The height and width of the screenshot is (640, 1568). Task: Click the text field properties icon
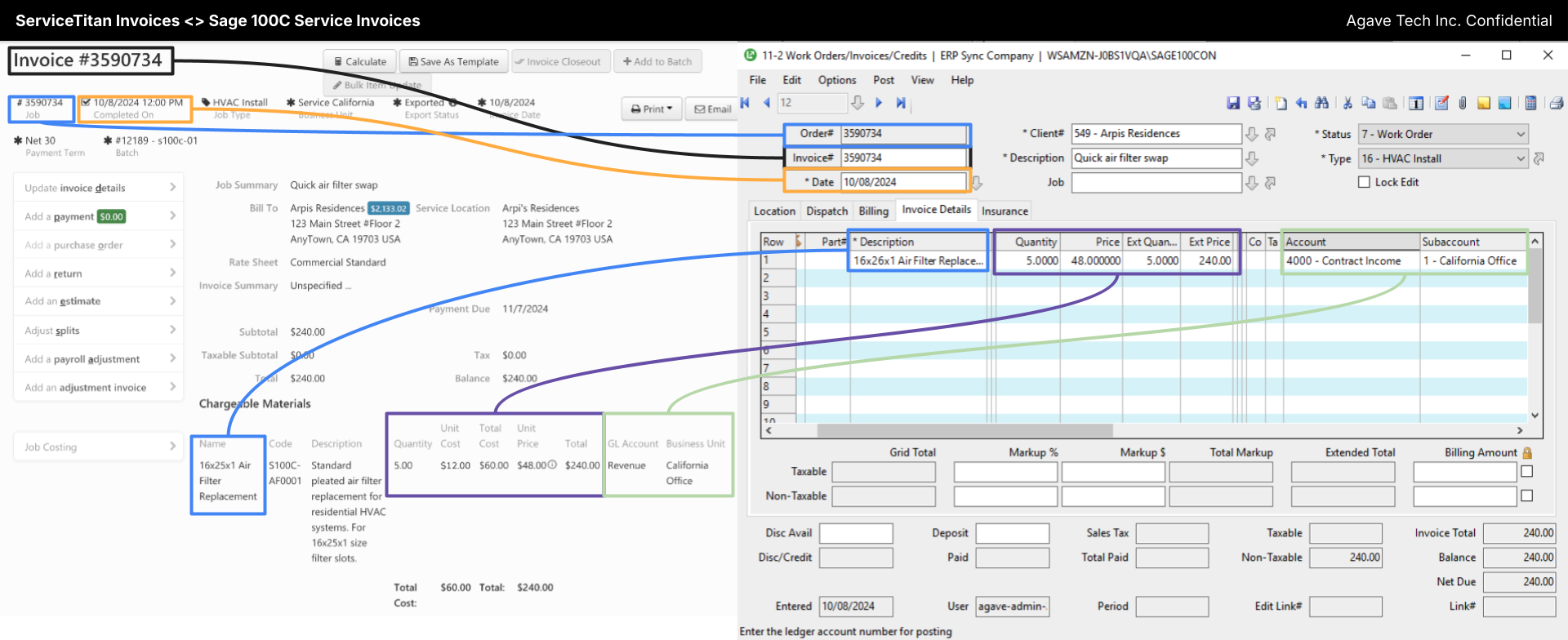point(1416,103)
